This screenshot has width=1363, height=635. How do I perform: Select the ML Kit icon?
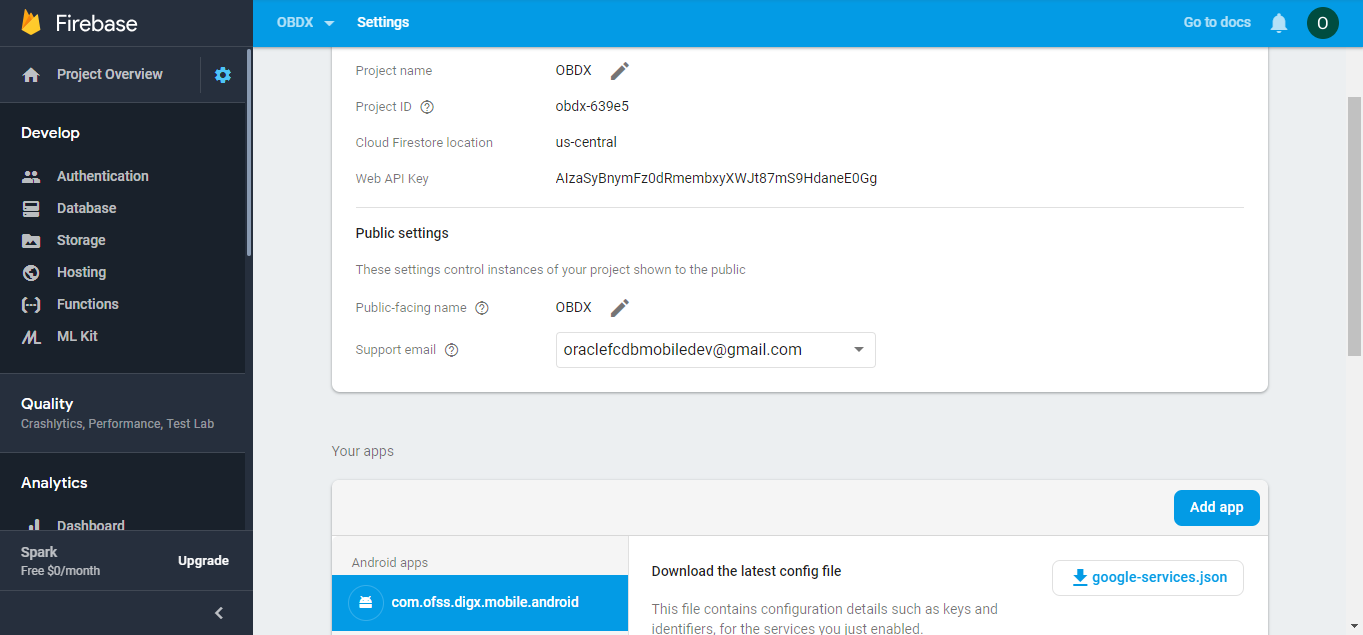(x=31, y=335)
